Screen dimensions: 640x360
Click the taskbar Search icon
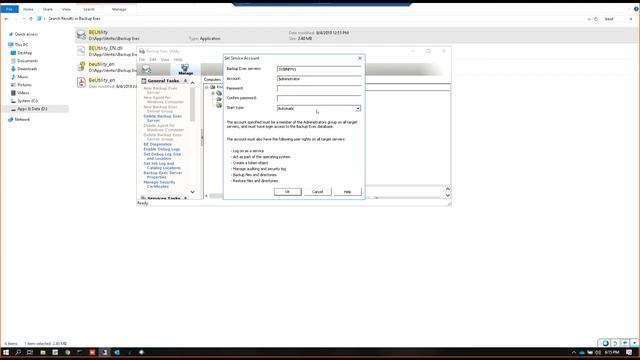[x=18, y=352]
